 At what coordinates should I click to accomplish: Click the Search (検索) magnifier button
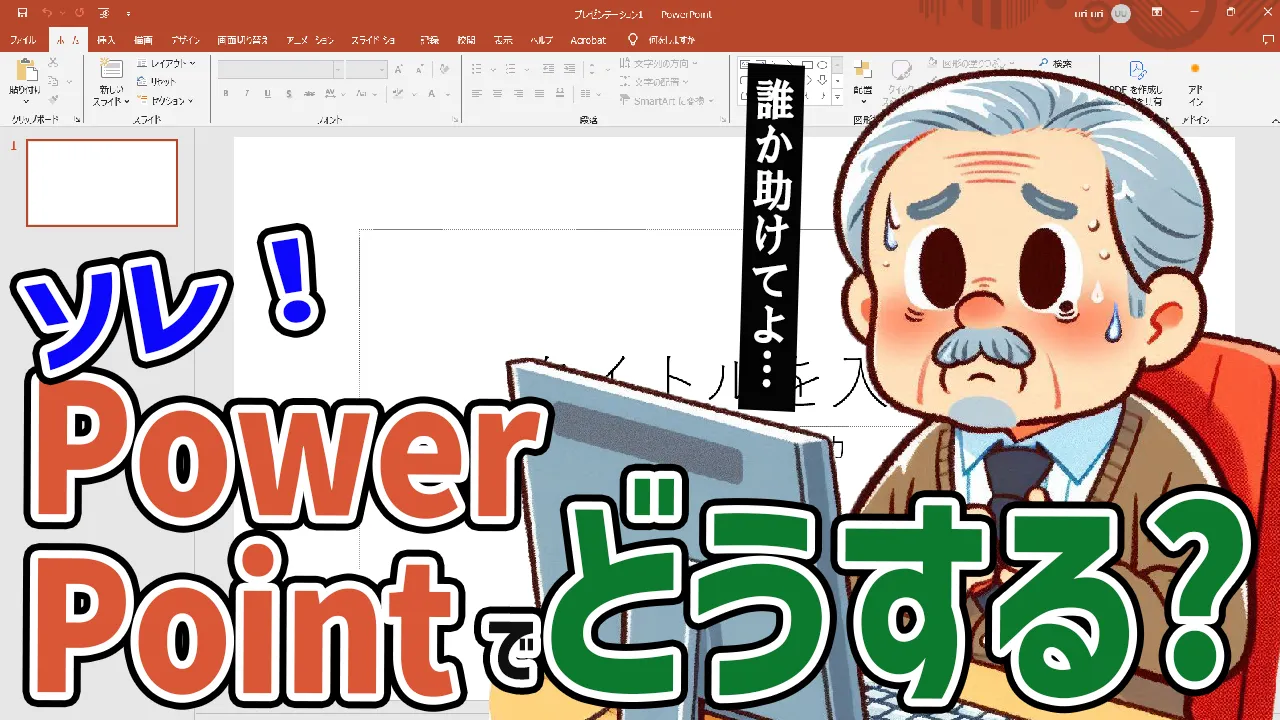coord(1055,64)
